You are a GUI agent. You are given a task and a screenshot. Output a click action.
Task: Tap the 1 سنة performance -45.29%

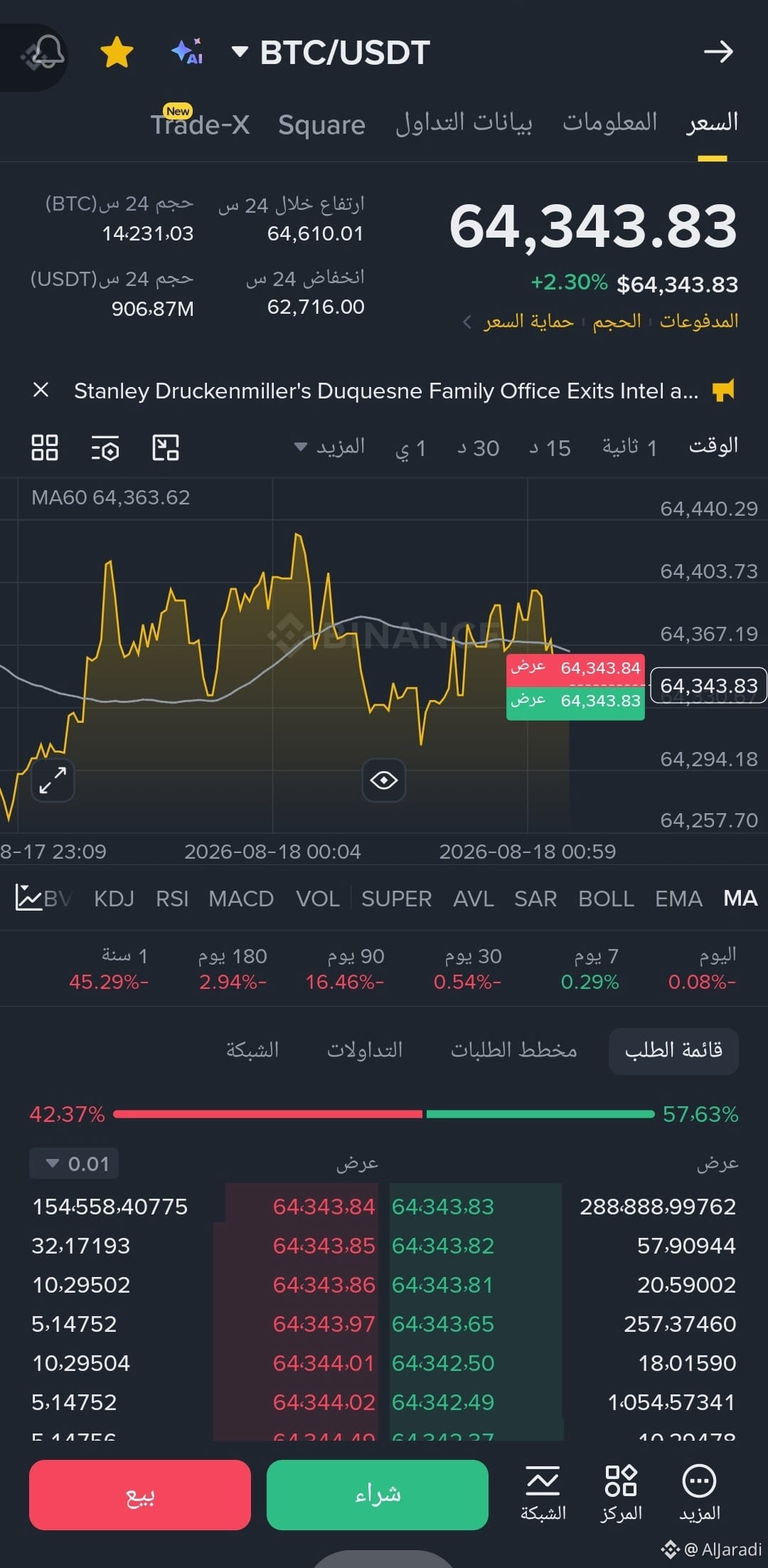pyautogui.click(x=109, y=968)
